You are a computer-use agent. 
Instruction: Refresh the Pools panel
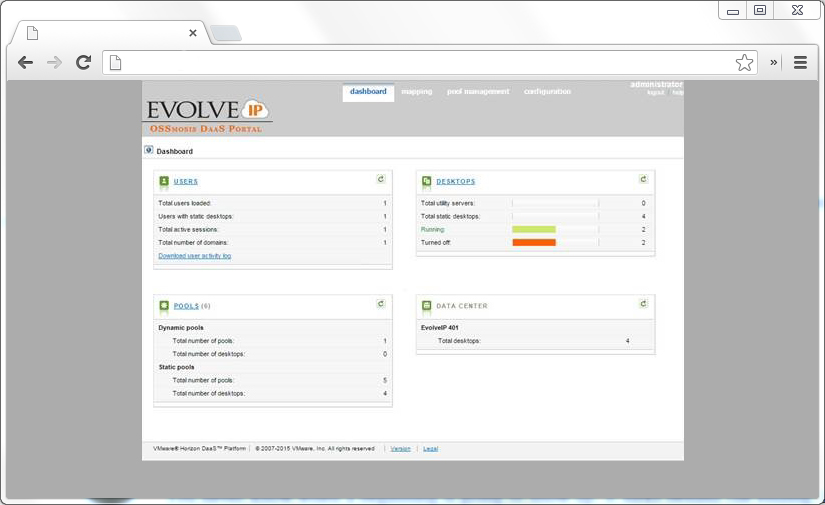(381, 304)
